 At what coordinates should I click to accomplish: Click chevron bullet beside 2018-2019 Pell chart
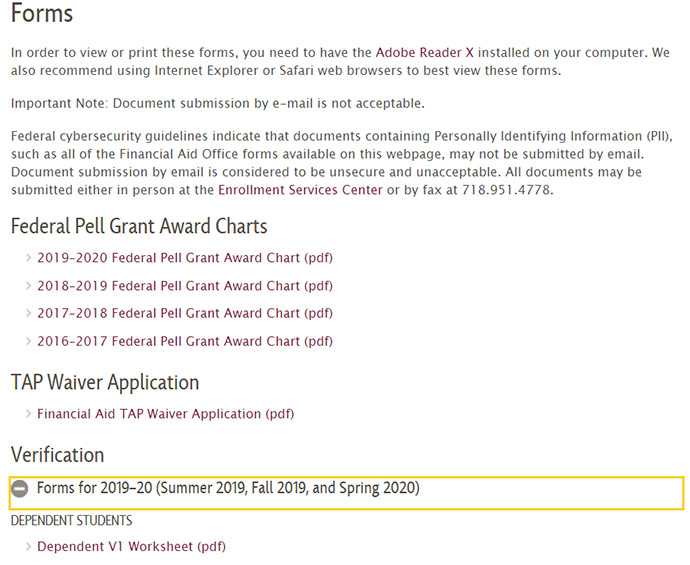click(x=28, y=286)
